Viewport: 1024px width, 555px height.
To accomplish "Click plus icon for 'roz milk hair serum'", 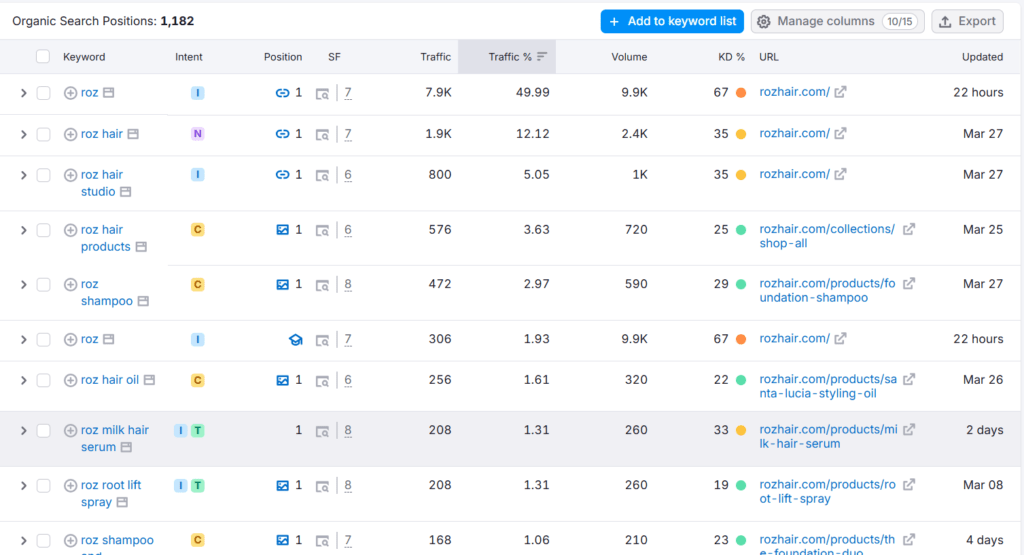I will [70, 430].
